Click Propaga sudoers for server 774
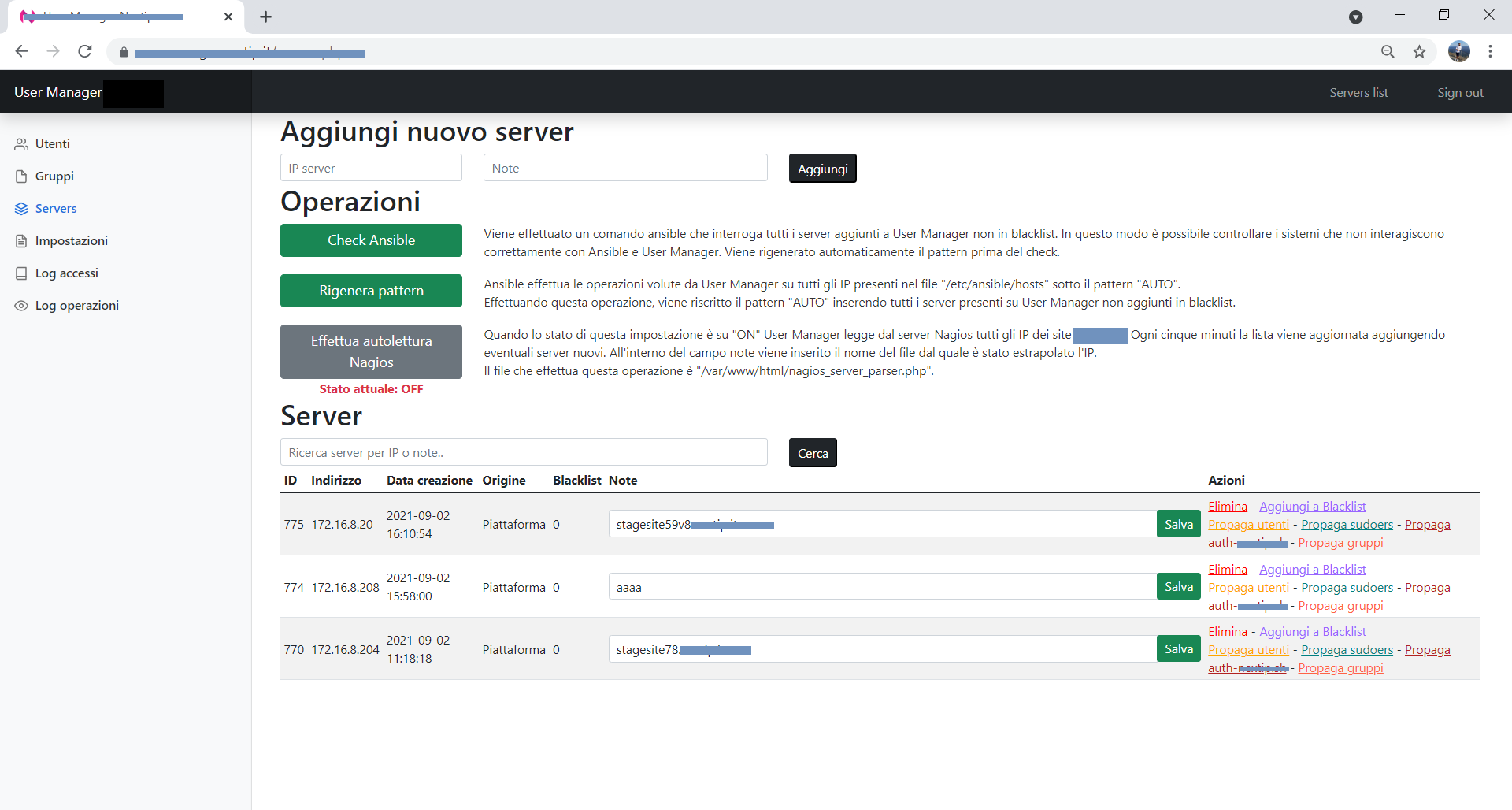This screenshot has width=1512, height=810. point(1347,587)
